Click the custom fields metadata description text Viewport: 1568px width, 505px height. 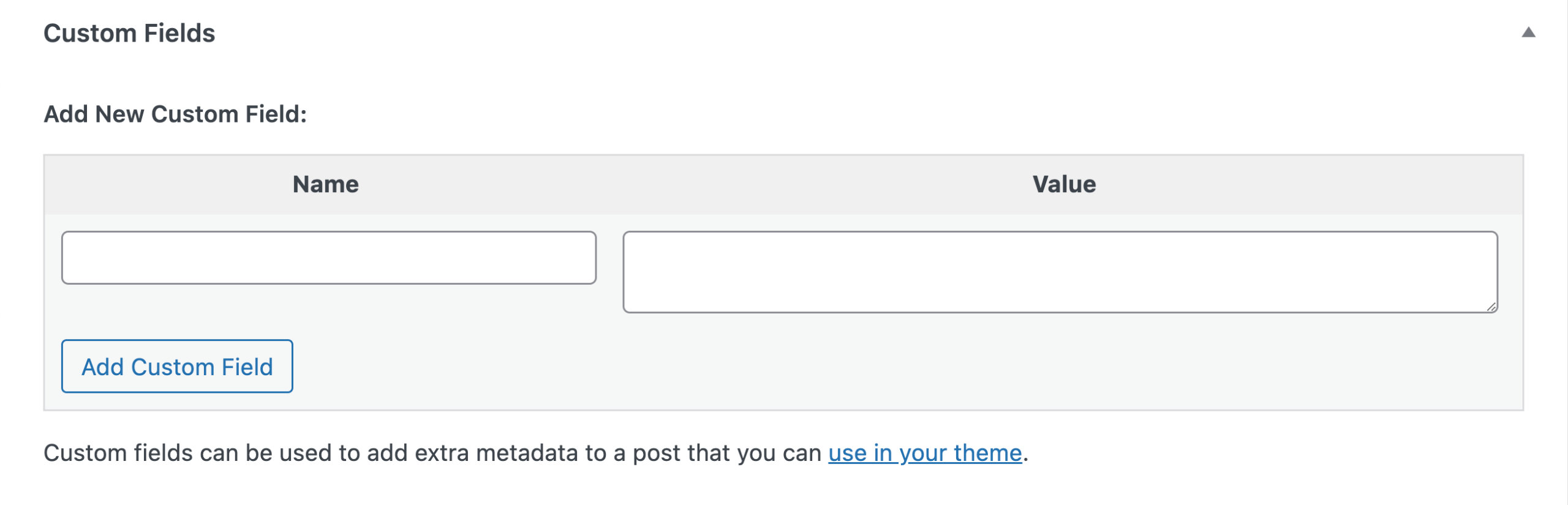click(429, 453)
